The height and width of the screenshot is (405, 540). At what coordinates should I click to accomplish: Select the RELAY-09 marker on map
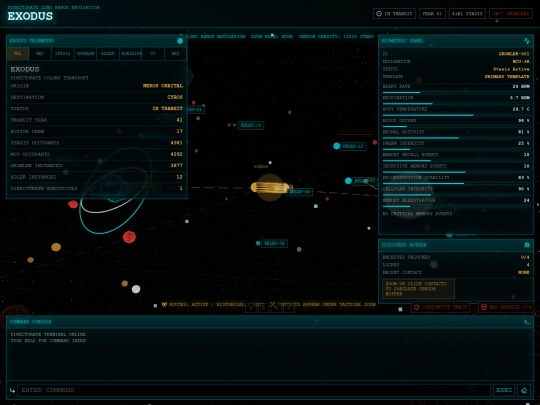274,243
